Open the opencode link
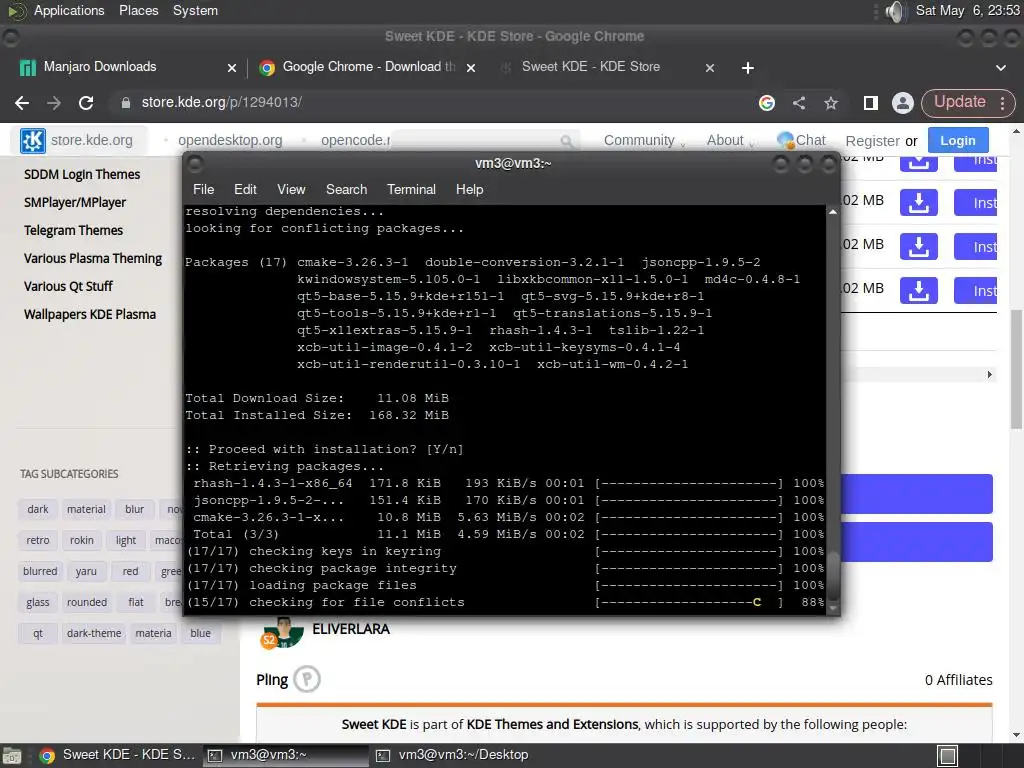Viewport: 1024px width, 768px height. pos(355,140)
